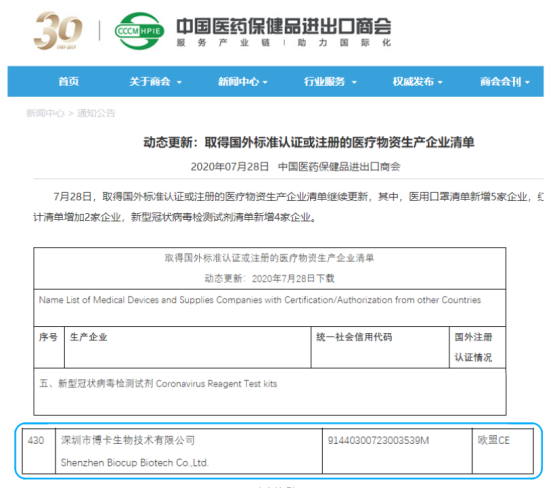
Task: Expand the 行业服务 dropdown arrow
Action: (x=354, y=82)
